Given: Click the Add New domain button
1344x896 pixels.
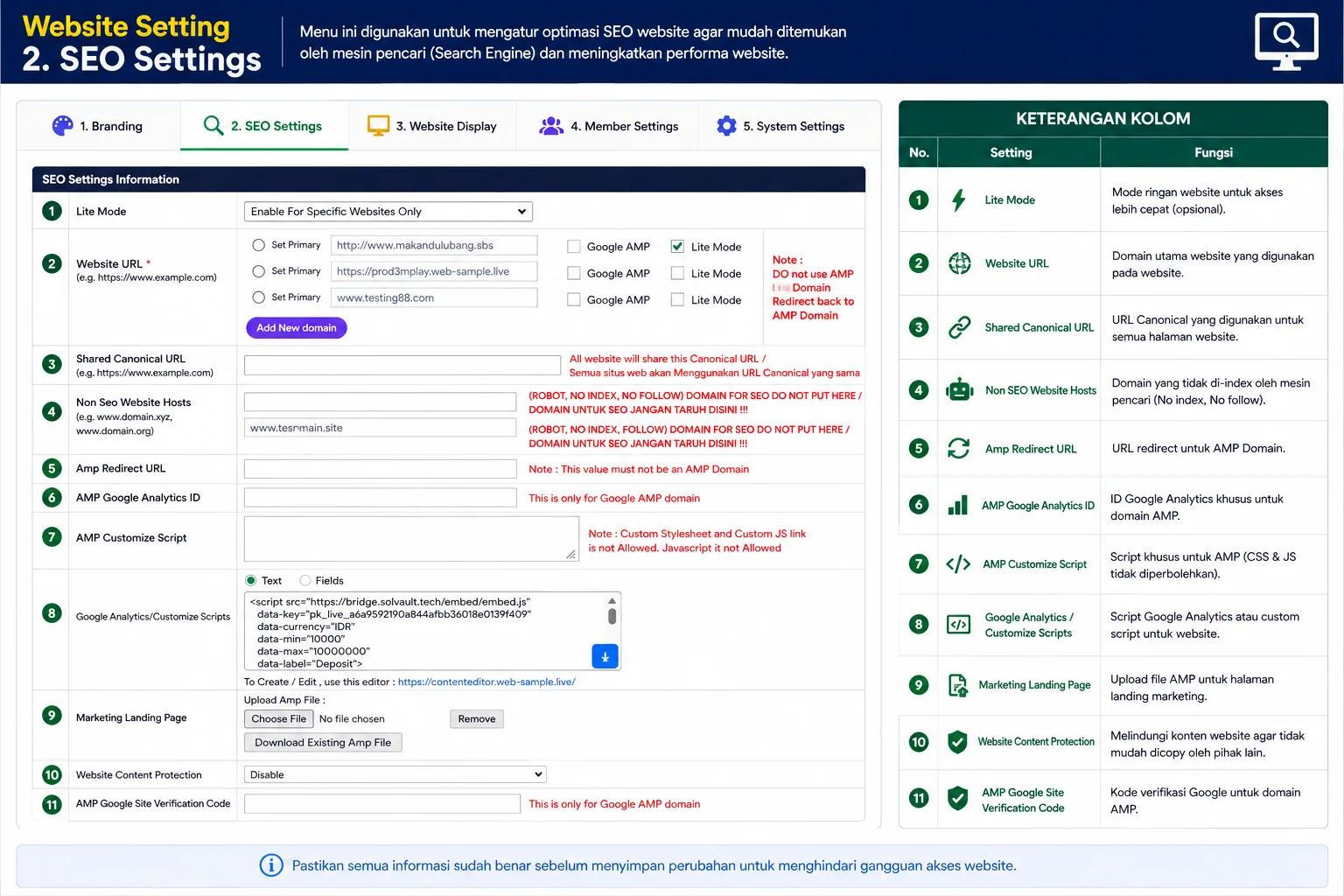Looking at the screenshot, I should click(x=297, y=327).
